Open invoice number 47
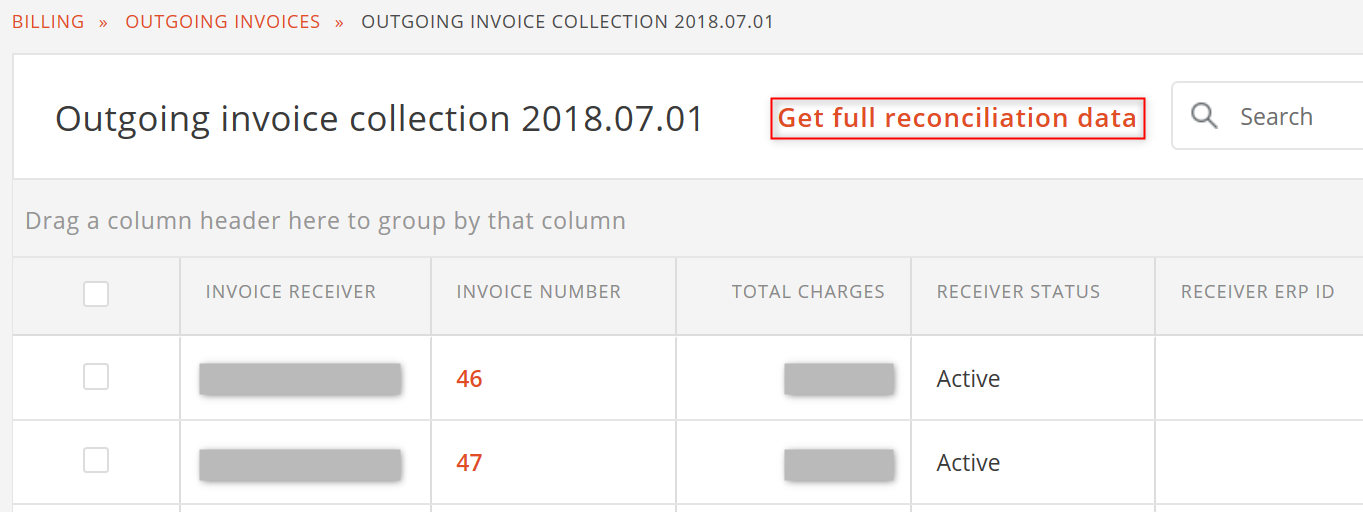This screenshot has width=1363, height=512. point(469,463)
